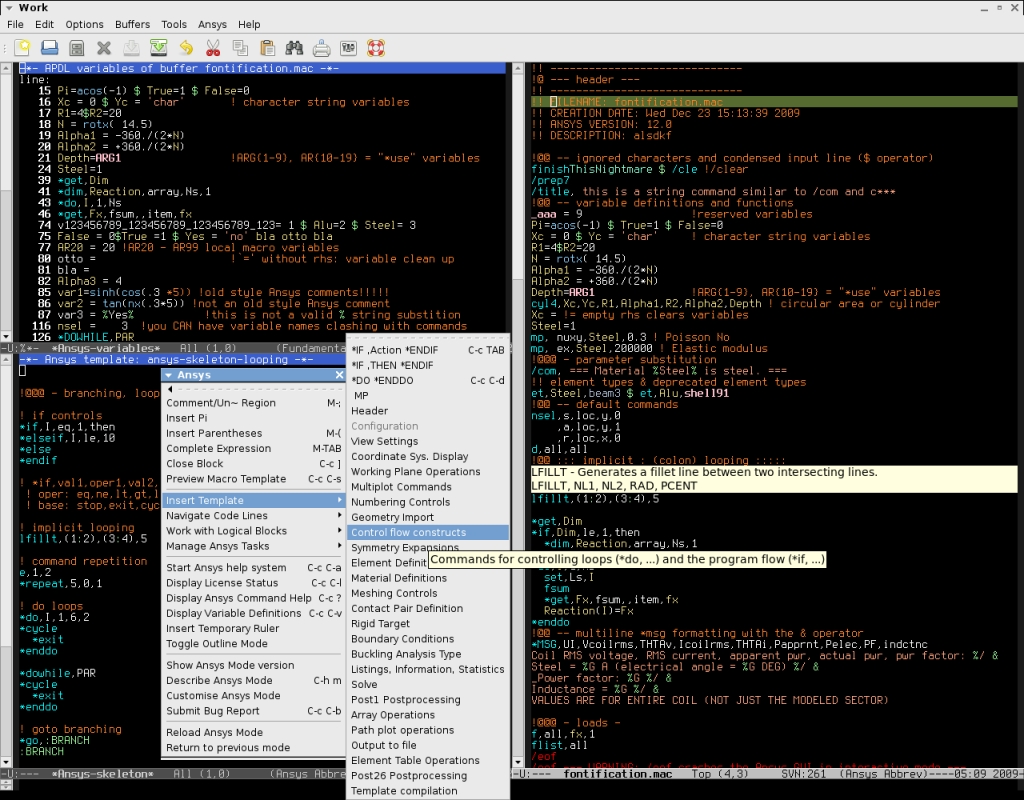The width and height of the screenshot is (1024, 800).
Task: Save buffer as with green arrow icon
Action: click(159, 48)
